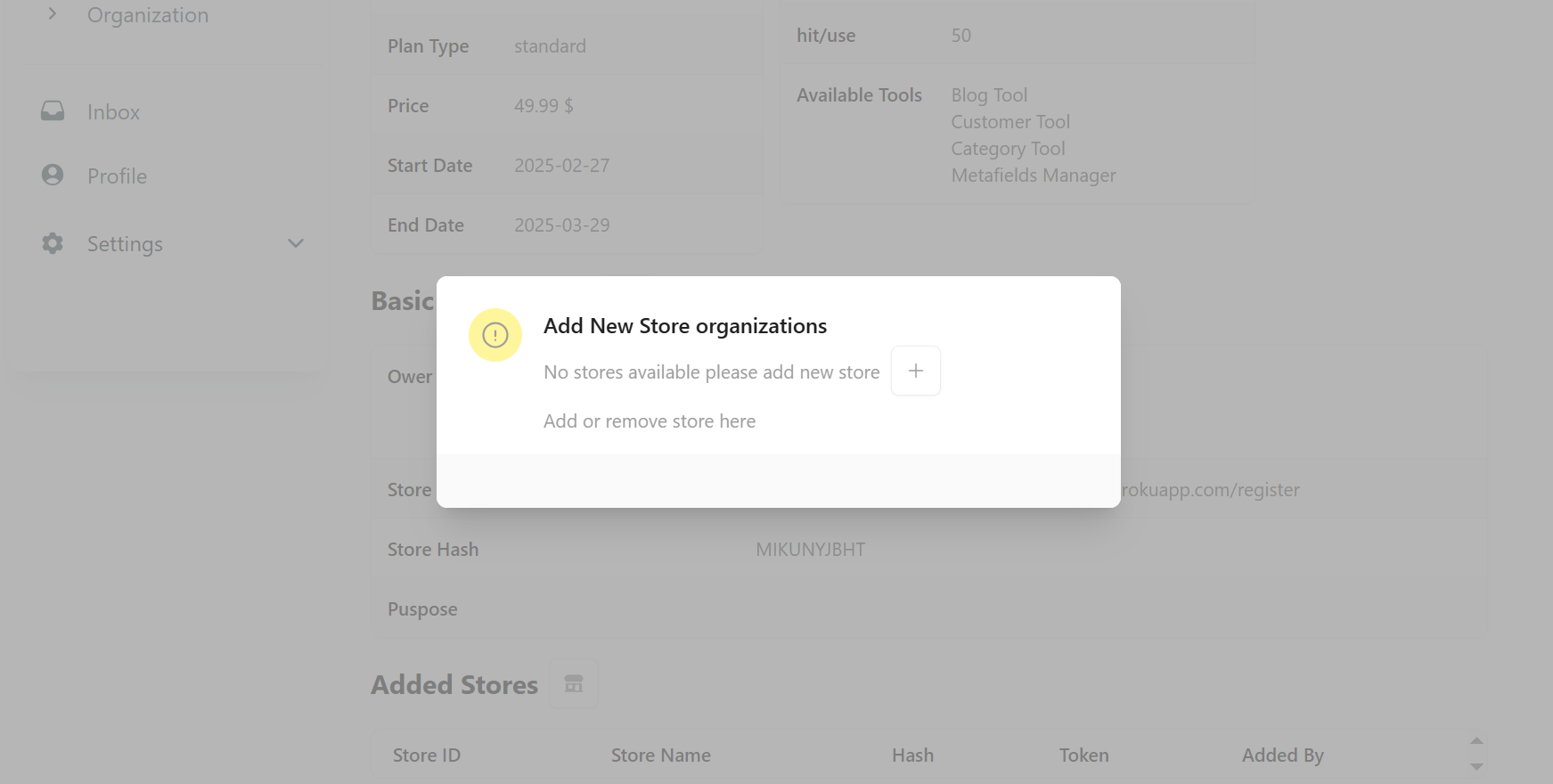Viewport: 1553px width, 784px height.
Task: Sort descending with the down arrow
Action: pyautogui.click(x=1476, y=767)
